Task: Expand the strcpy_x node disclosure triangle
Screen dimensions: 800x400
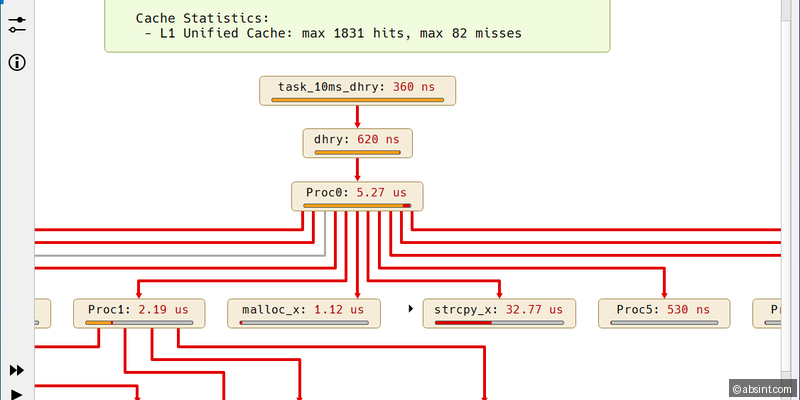Action: click(x=411, y=310)
